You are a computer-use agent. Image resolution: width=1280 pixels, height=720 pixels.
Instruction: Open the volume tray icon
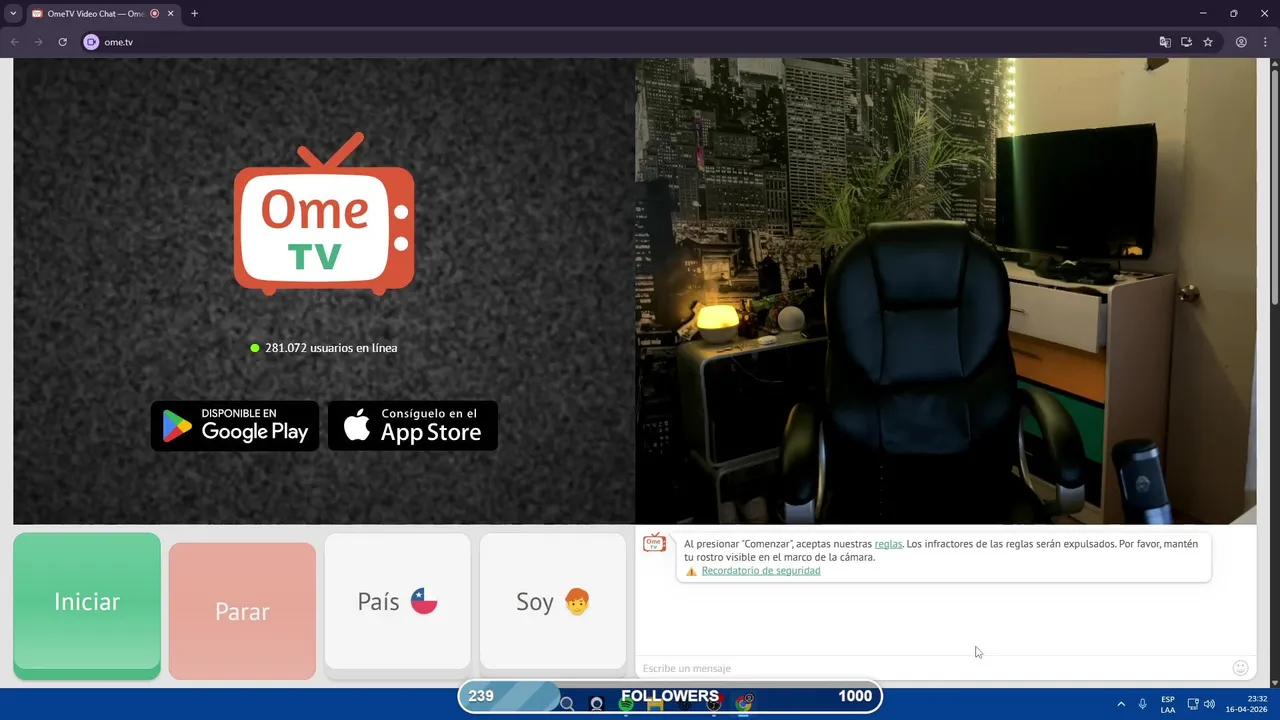[x=1209, y=704]
